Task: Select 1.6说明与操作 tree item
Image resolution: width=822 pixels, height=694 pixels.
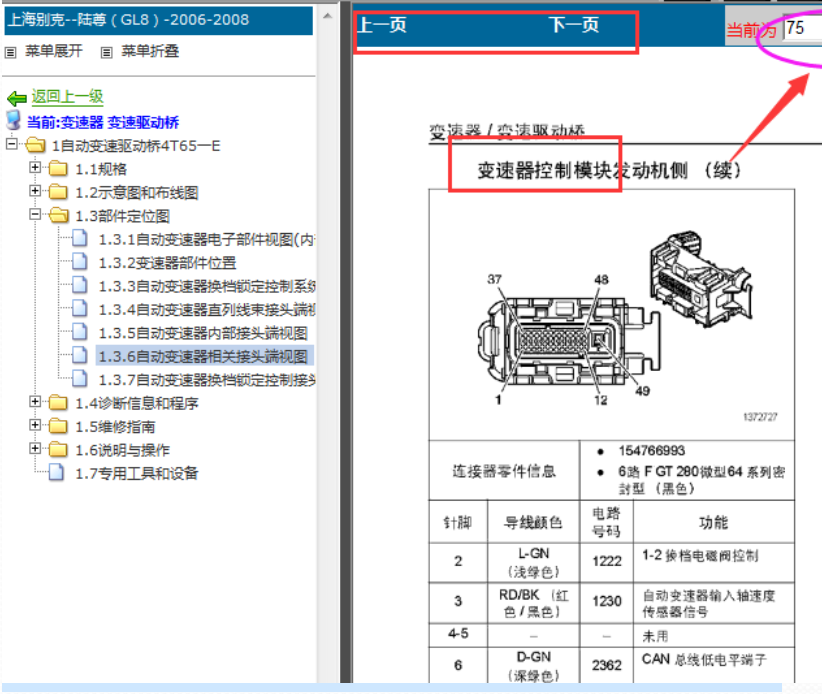Action: 123,450
